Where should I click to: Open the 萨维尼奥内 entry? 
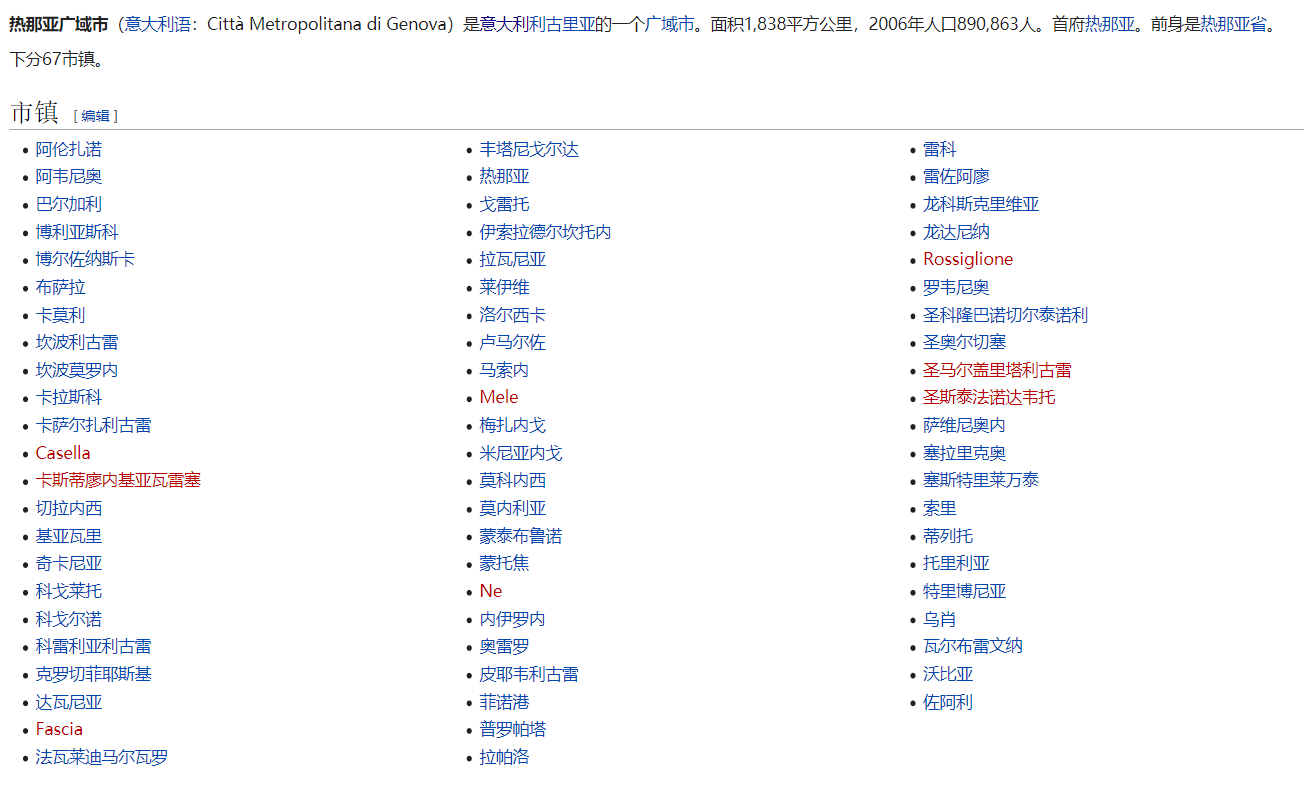(965, 426)
